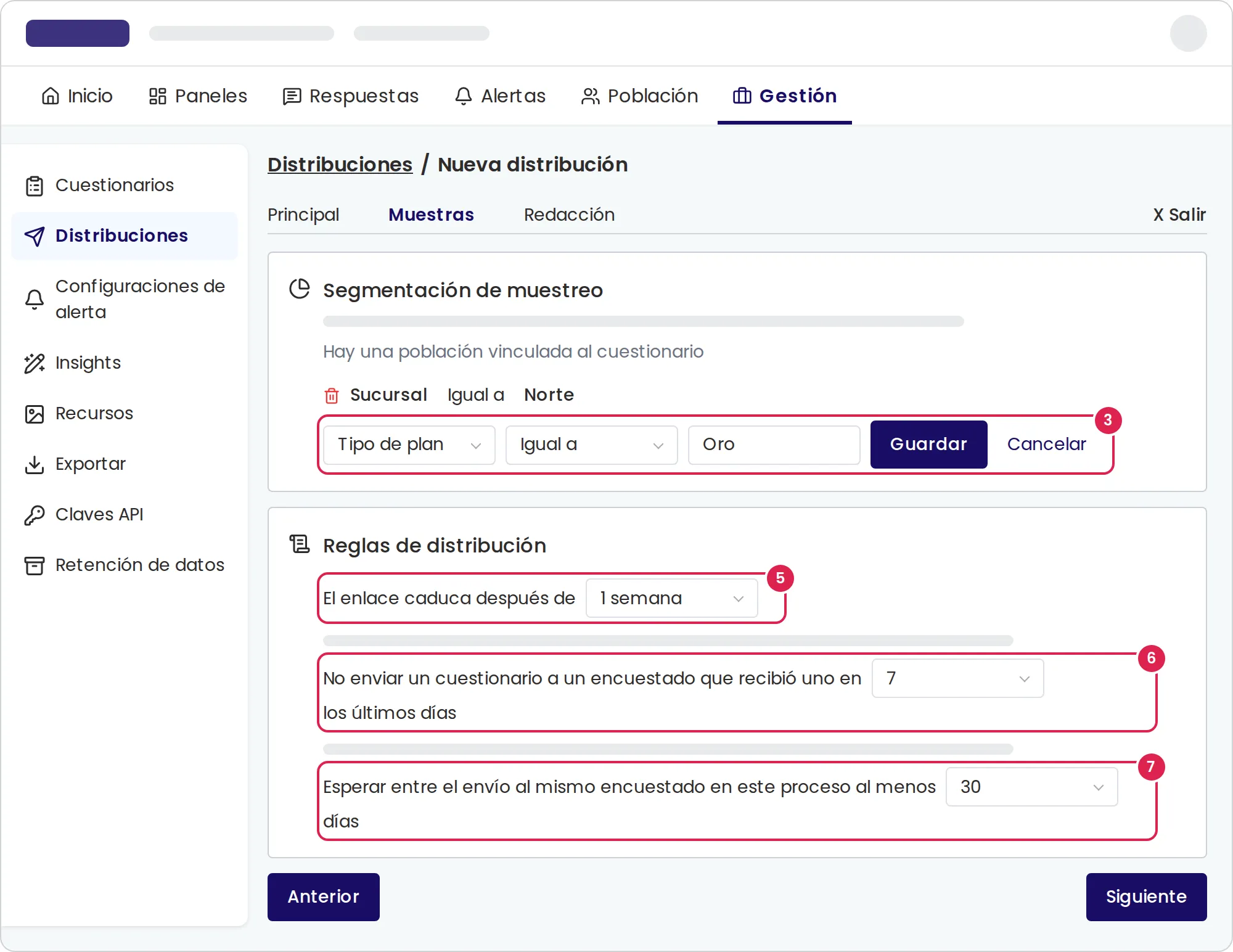Delete the Sucursal filter with trash icon
This screenshot has height=952, width=1233.
point(332,395)
